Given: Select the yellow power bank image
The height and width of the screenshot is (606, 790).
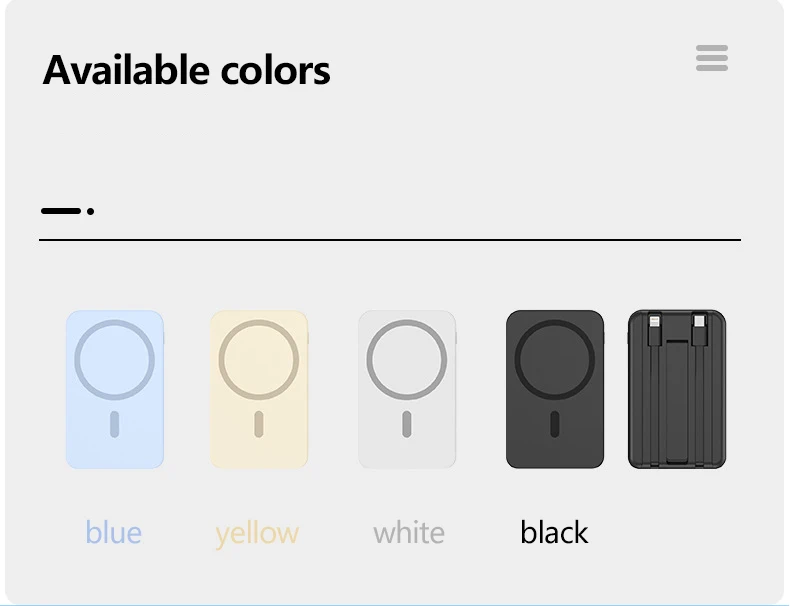Looking at the screenshot, I should (x=259, y=389).
